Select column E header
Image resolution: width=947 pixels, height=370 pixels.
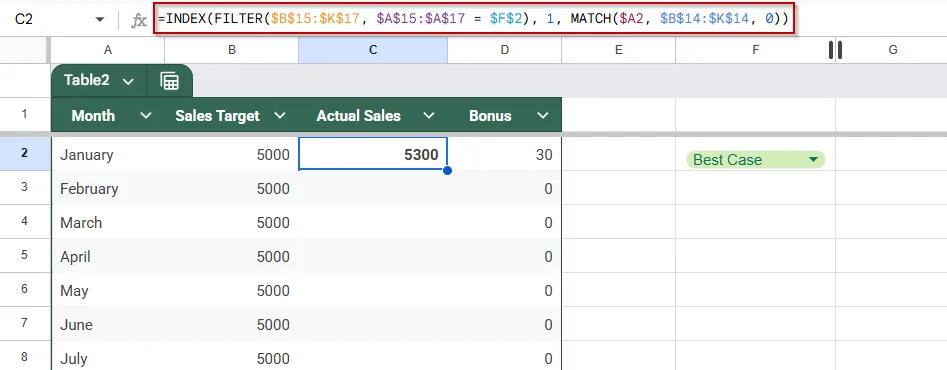(618, 50)
